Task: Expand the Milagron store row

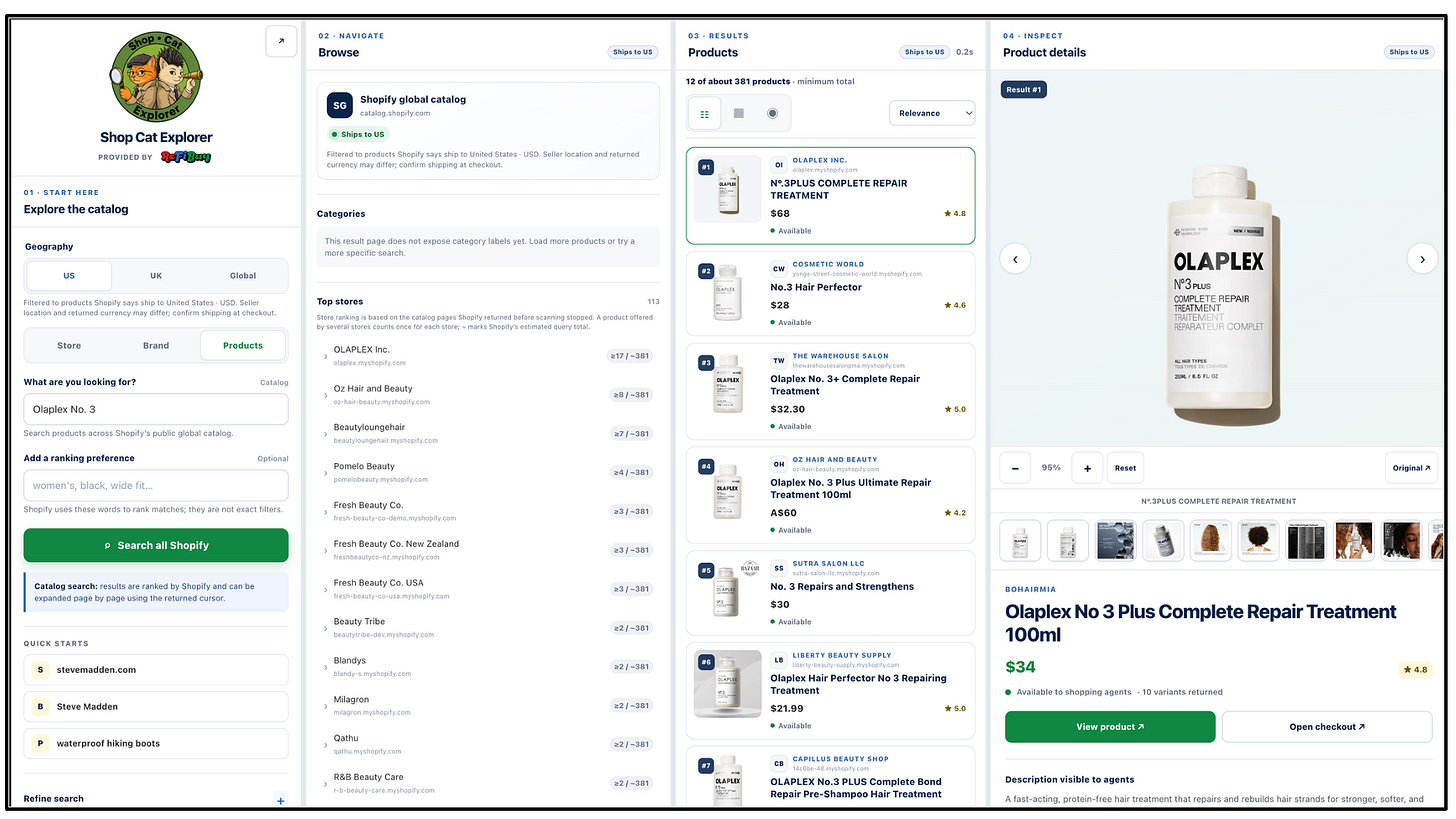Action: [x=326, y=707]
